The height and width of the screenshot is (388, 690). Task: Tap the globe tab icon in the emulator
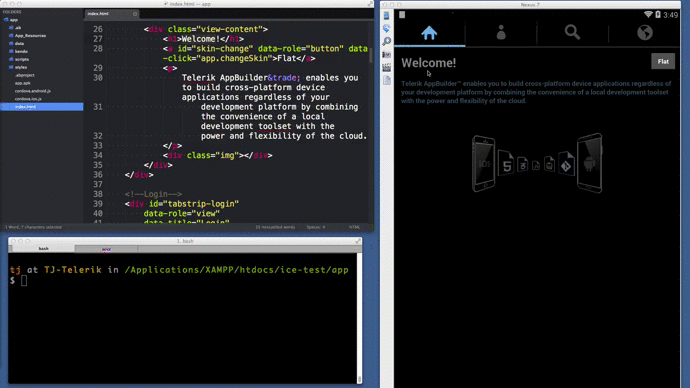(645, 33)
